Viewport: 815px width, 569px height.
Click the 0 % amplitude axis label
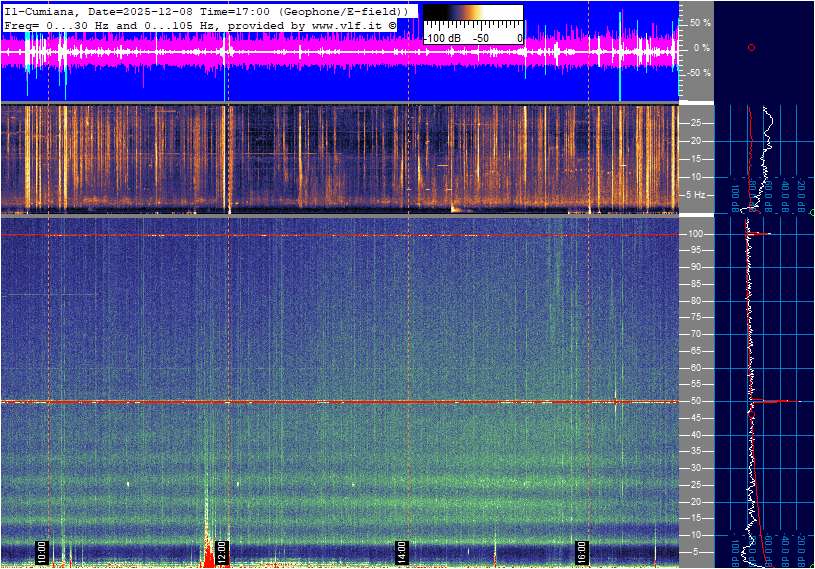701,47
